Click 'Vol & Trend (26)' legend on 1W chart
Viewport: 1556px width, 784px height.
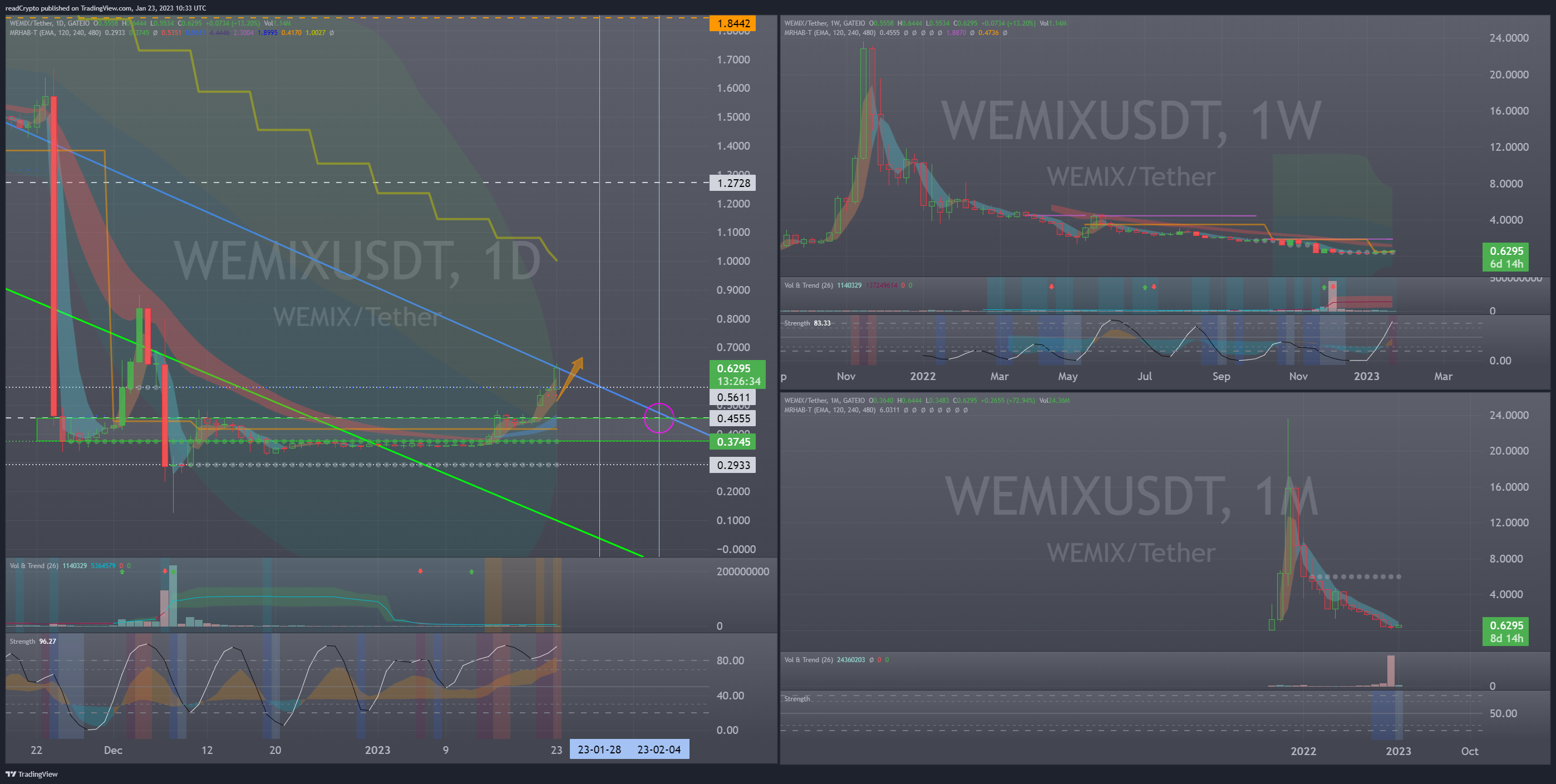808,285
